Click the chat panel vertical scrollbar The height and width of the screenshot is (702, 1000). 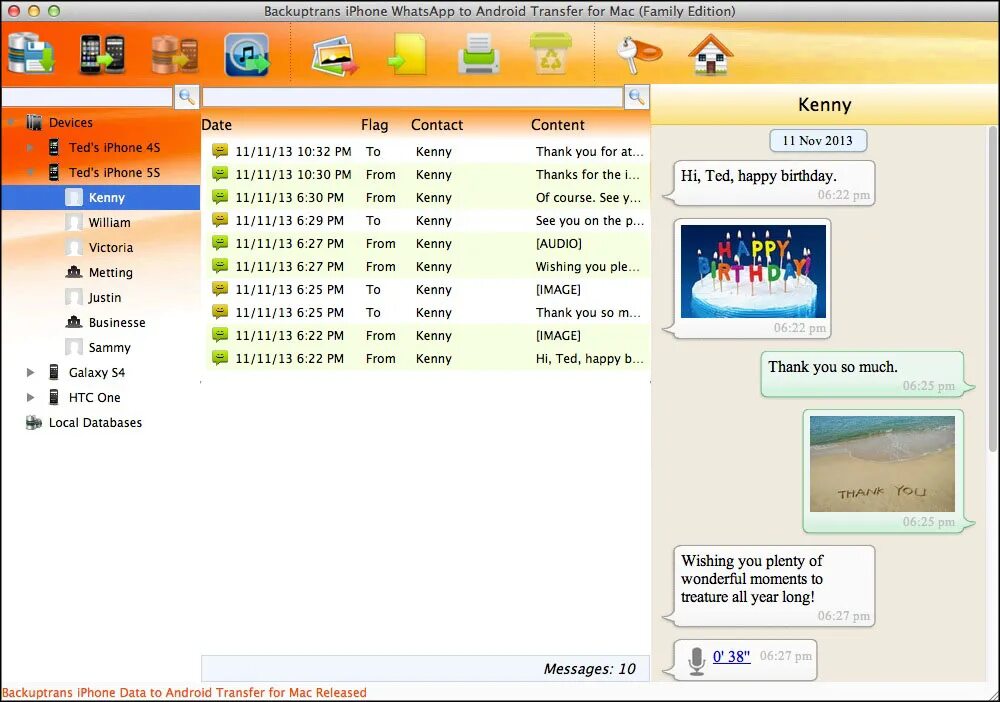(994, 287)
